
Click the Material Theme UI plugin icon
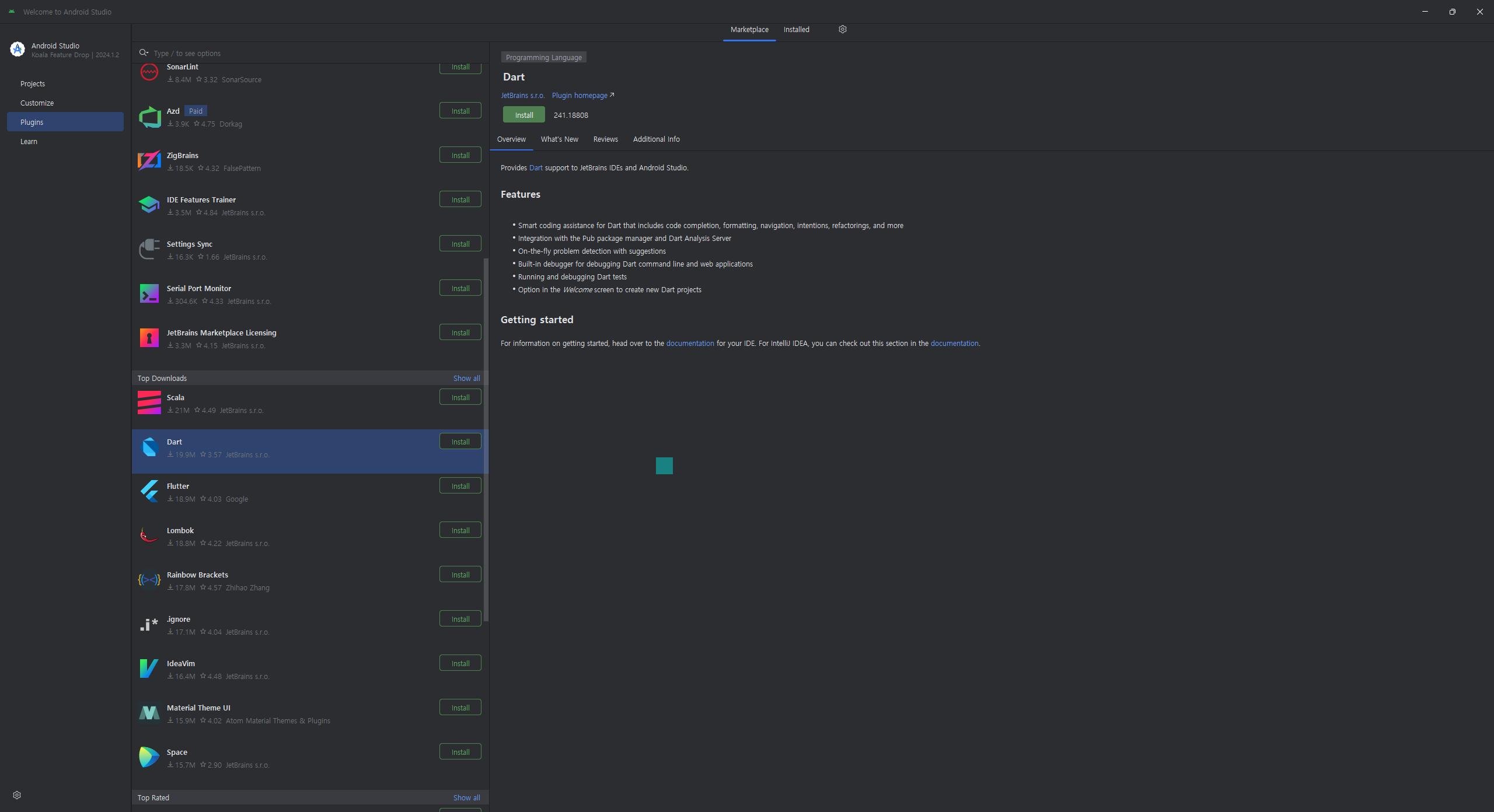(x=149, y=713)
